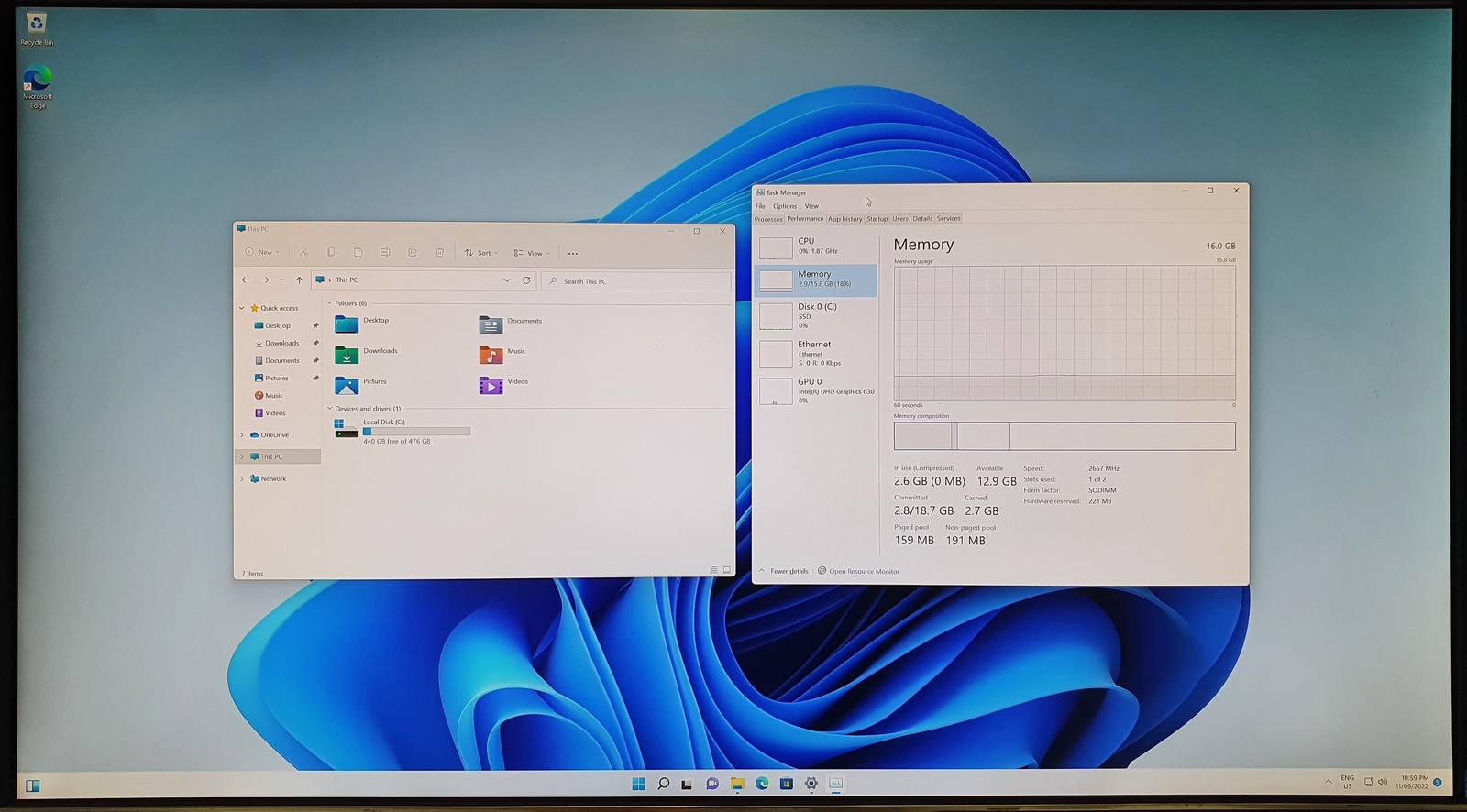The width and height of the screenshot is (1467, 812).
Task: Go forward with the right arrow in File Explorer
Action: tap(265, 280)
